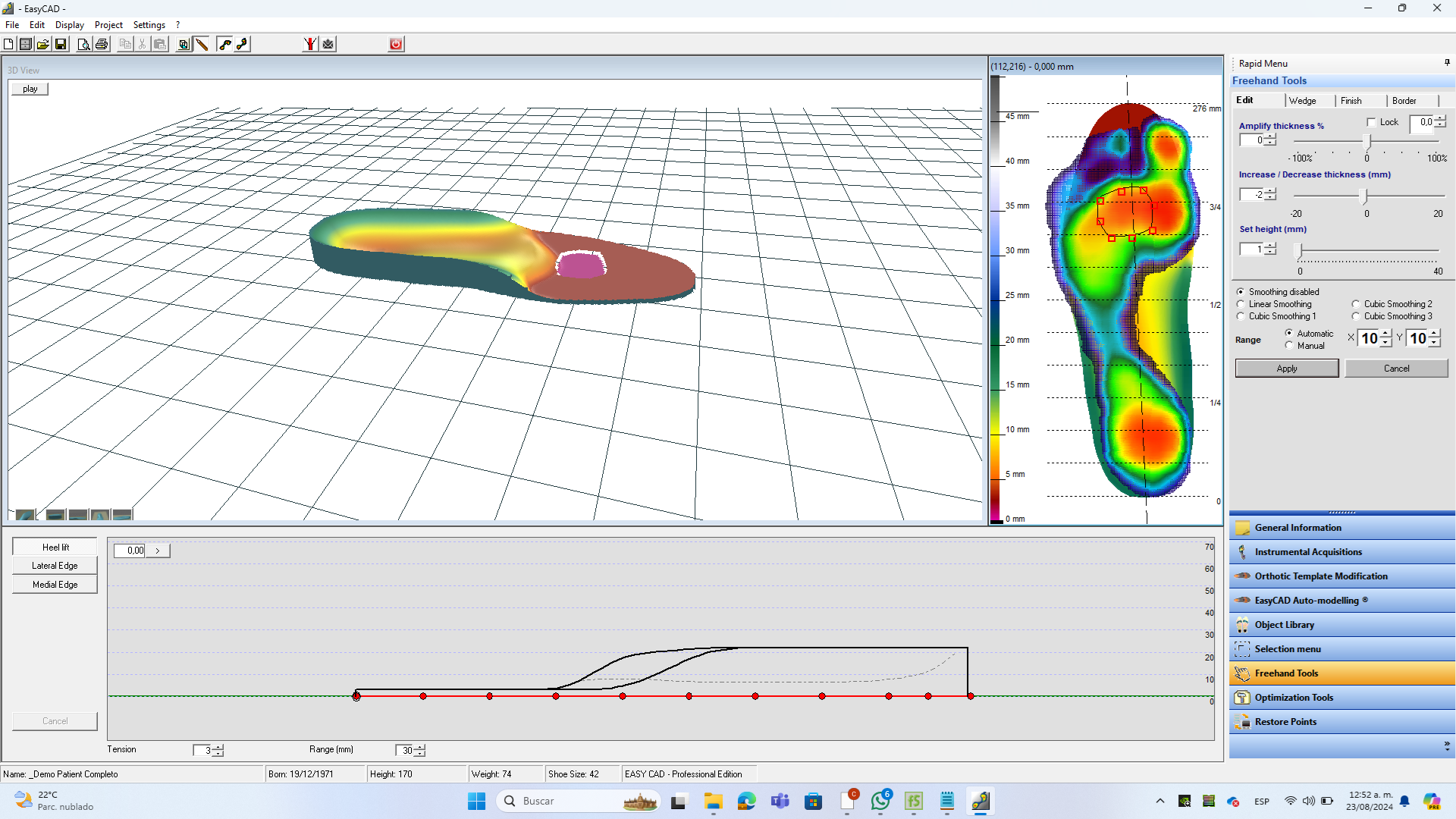
Task: Click the envelope send icon
Action: click(x=328, y=44)
